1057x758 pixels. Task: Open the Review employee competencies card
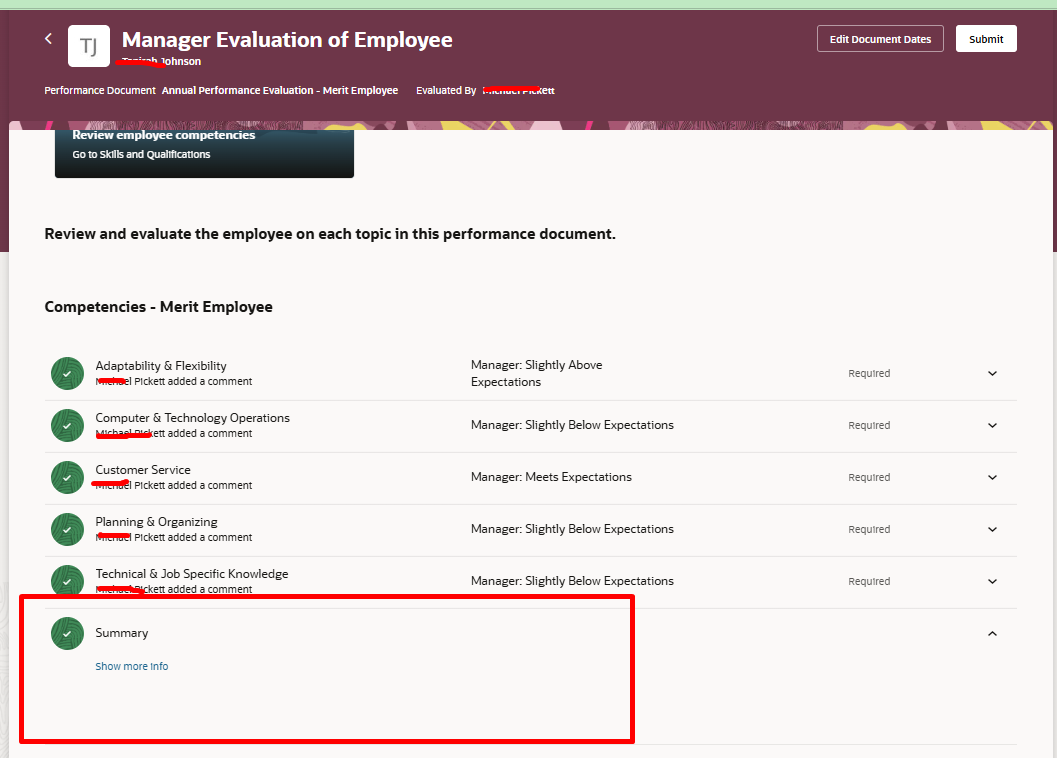[x=204, y=152]
